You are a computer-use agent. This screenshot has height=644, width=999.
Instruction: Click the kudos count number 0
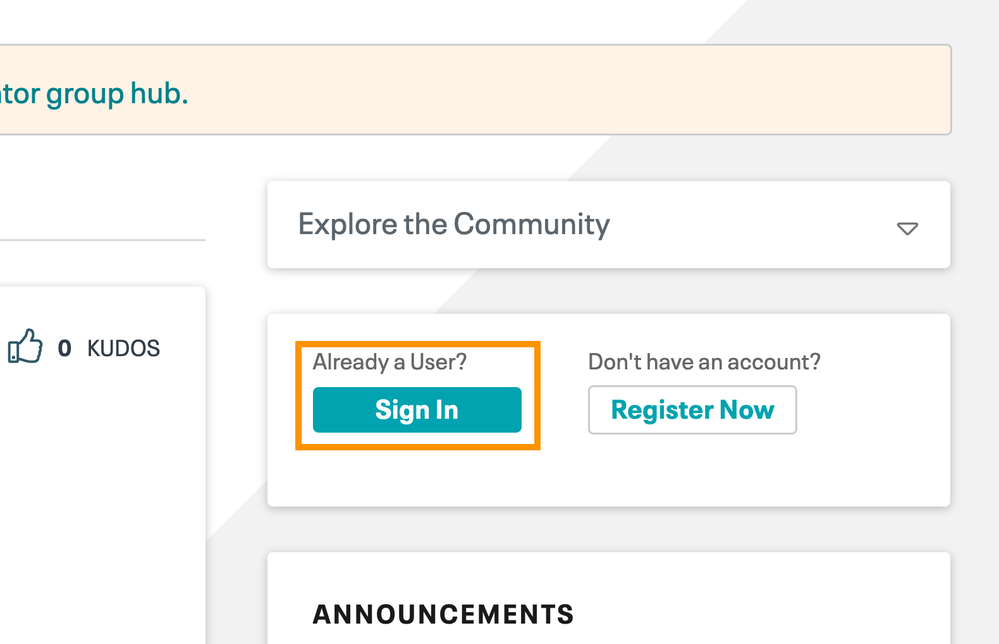click(64, 348)
